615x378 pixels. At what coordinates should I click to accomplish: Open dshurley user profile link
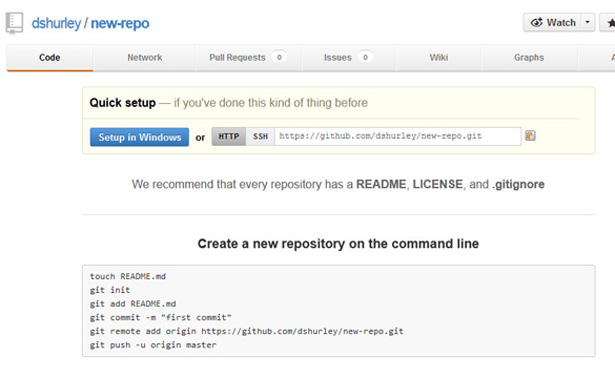point(56,24)
